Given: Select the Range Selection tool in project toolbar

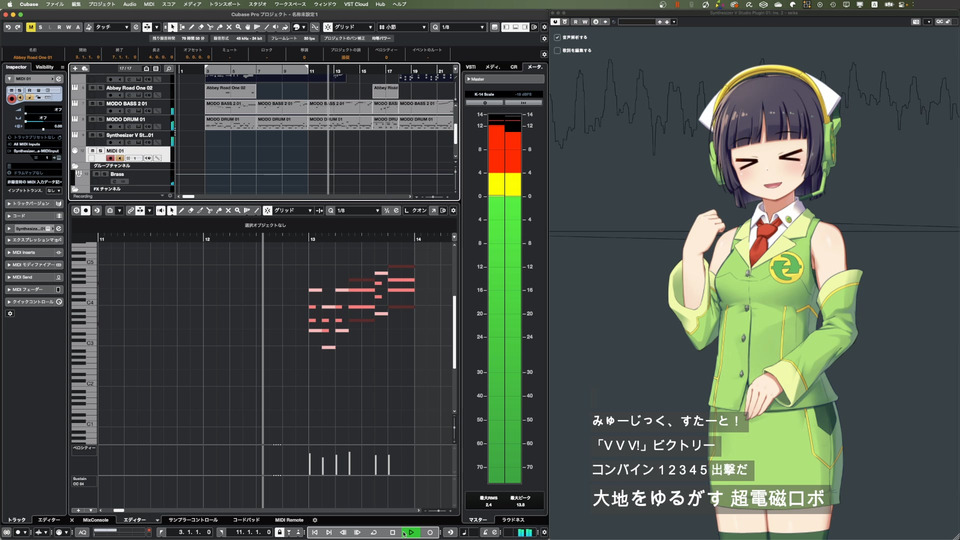Looking at the screenshot, I should pos(182,27).
